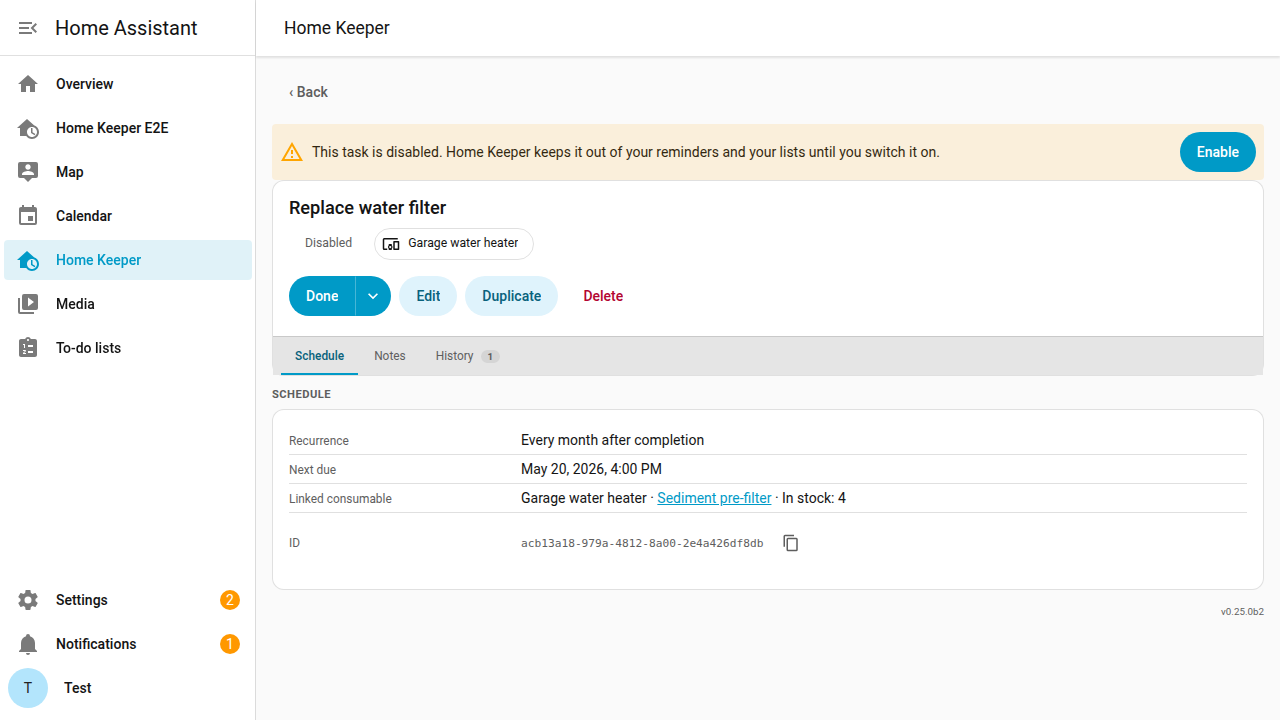Click the Home Assistant title

(126, 28)
